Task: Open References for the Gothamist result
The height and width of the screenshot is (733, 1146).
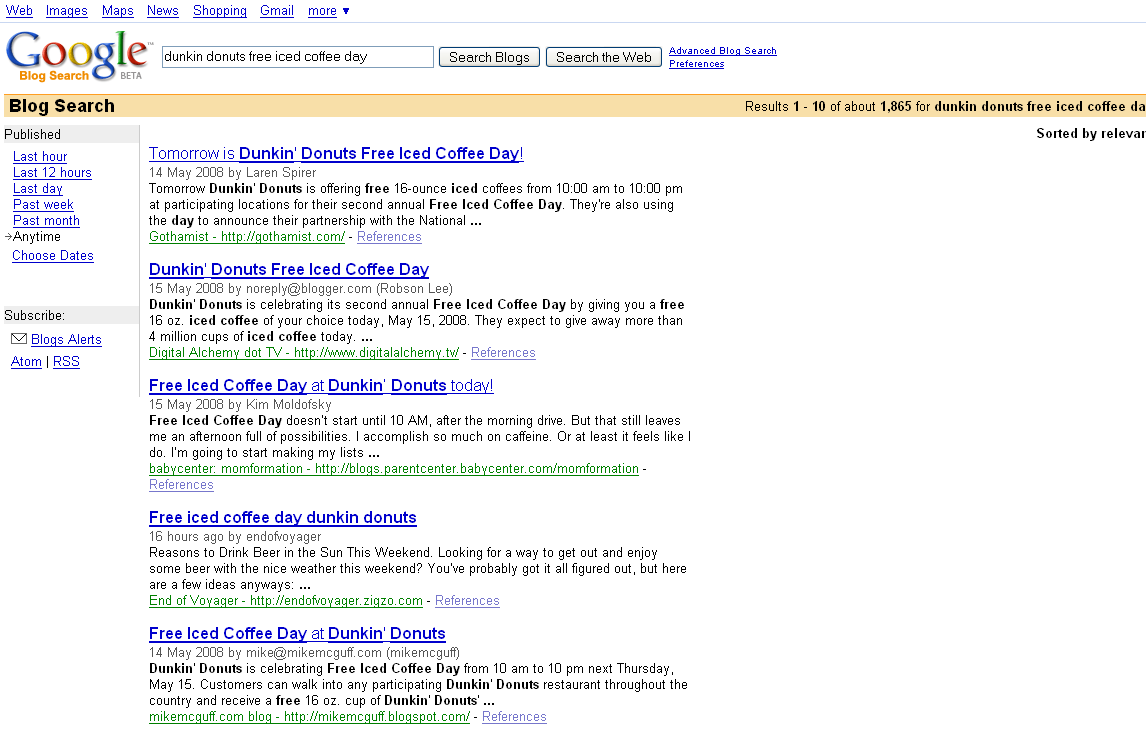Action: [x=389, y=237]
